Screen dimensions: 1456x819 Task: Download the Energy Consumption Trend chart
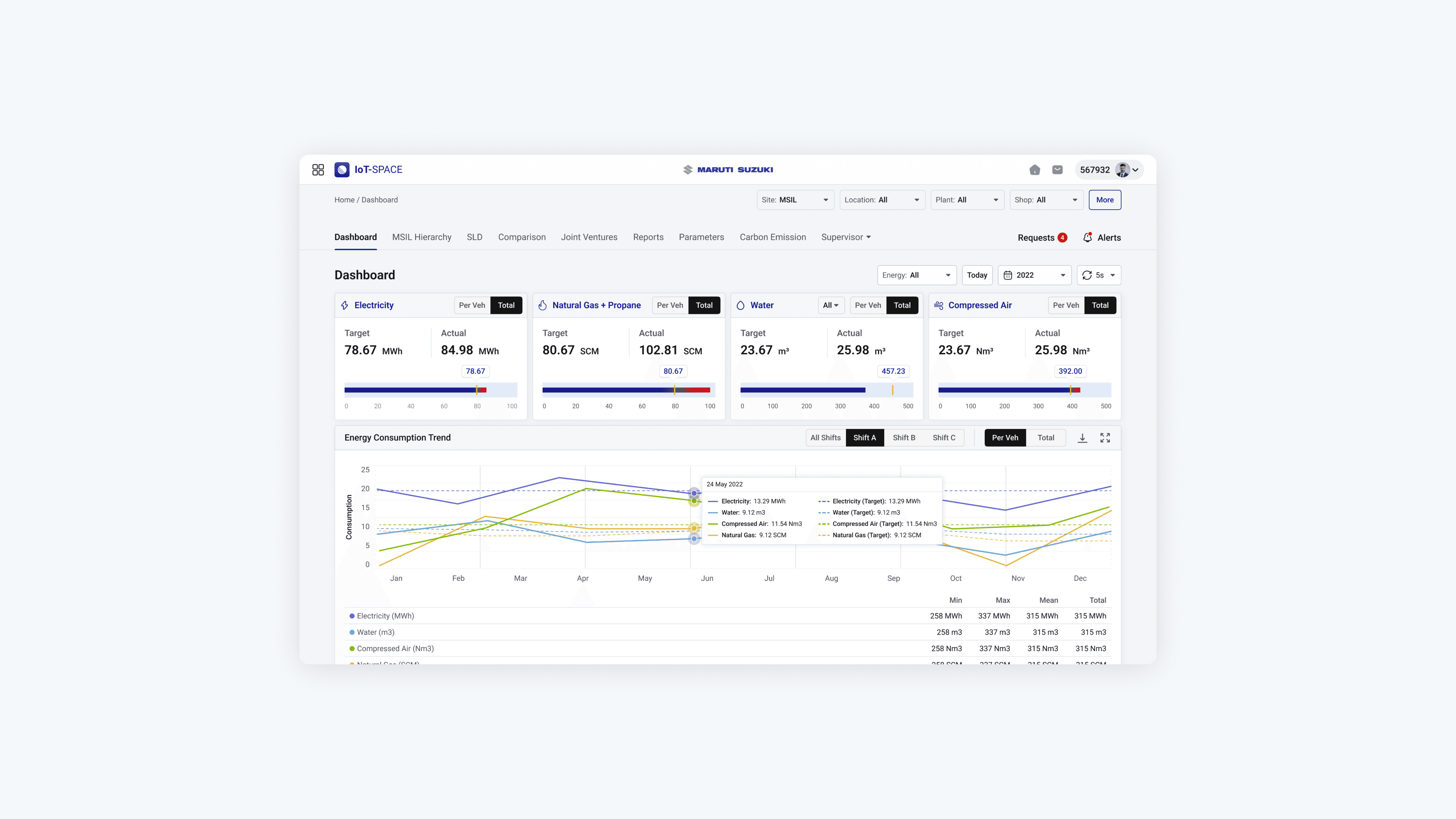(x=1082, y=438)
